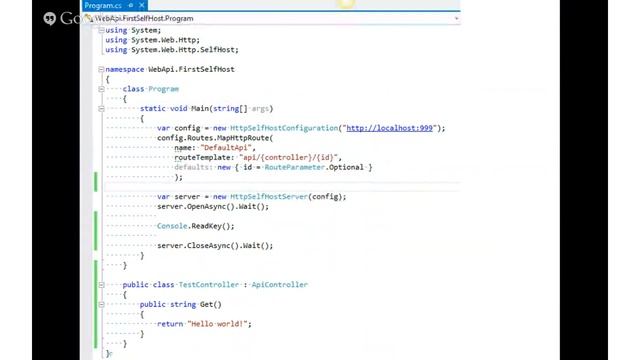Viewport: 640px width, 360px height.
Task: Collapse the public string Get method
Action: pyautogui.click(x=101, y=304)
